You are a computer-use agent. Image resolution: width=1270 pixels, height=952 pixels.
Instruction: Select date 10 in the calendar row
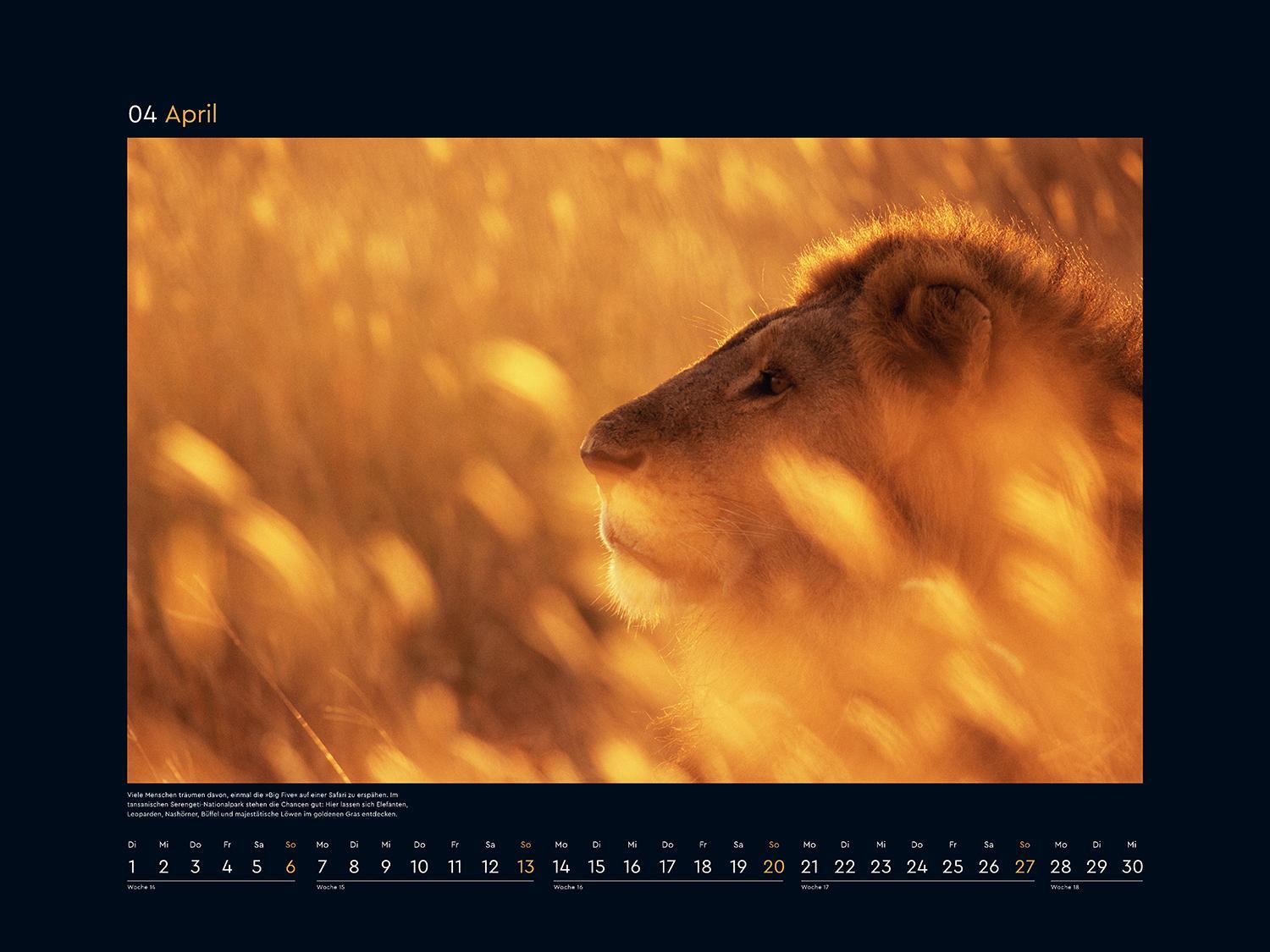[419, 867]
